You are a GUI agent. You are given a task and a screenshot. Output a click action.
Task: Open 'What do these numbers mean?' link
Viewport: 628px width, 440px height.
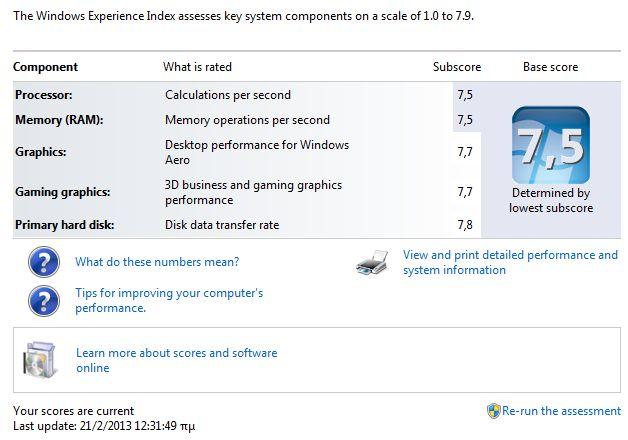[x=157, y=262]
